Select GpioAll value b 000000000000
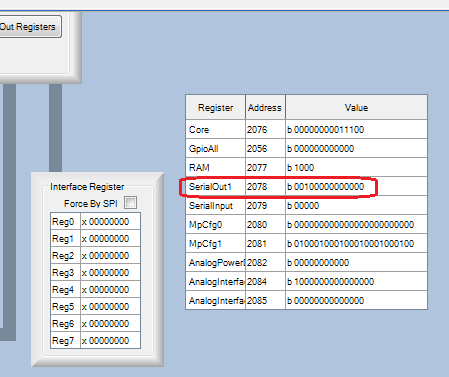Image resolution: width=449 pixels, height=377 pixels. [x=356, y=148]
